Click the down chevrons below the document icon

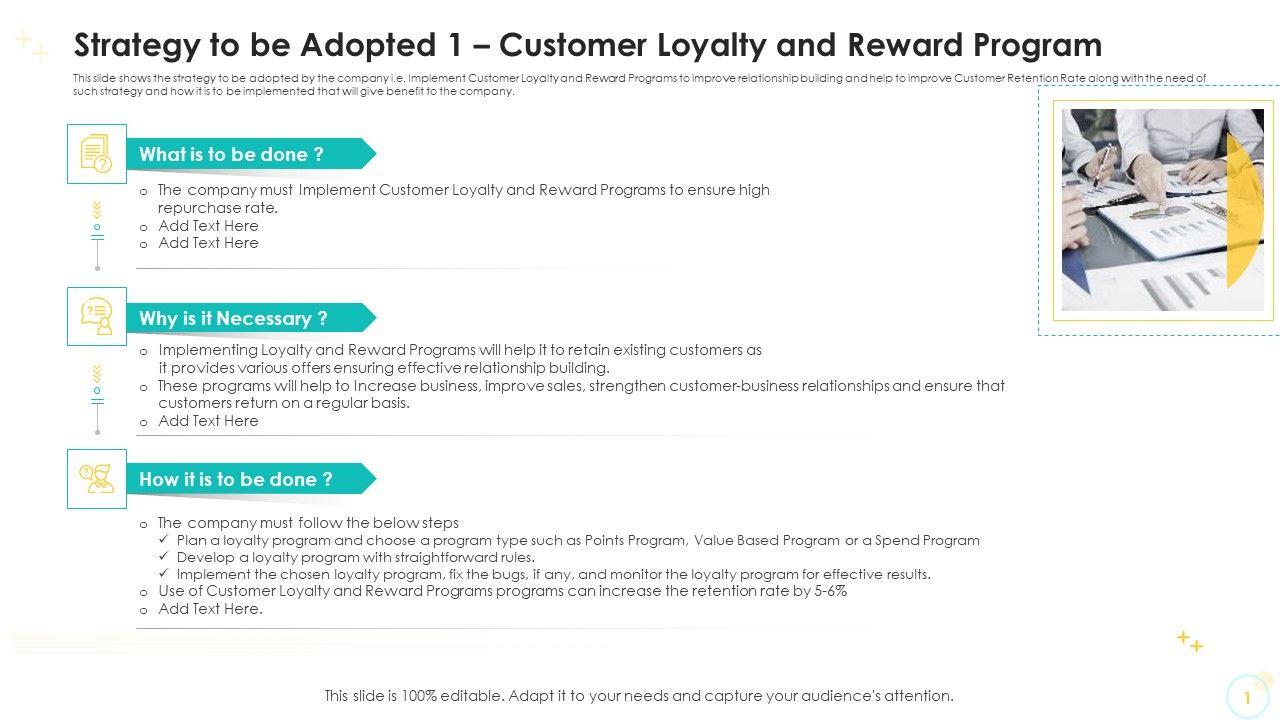coord(97,210)
